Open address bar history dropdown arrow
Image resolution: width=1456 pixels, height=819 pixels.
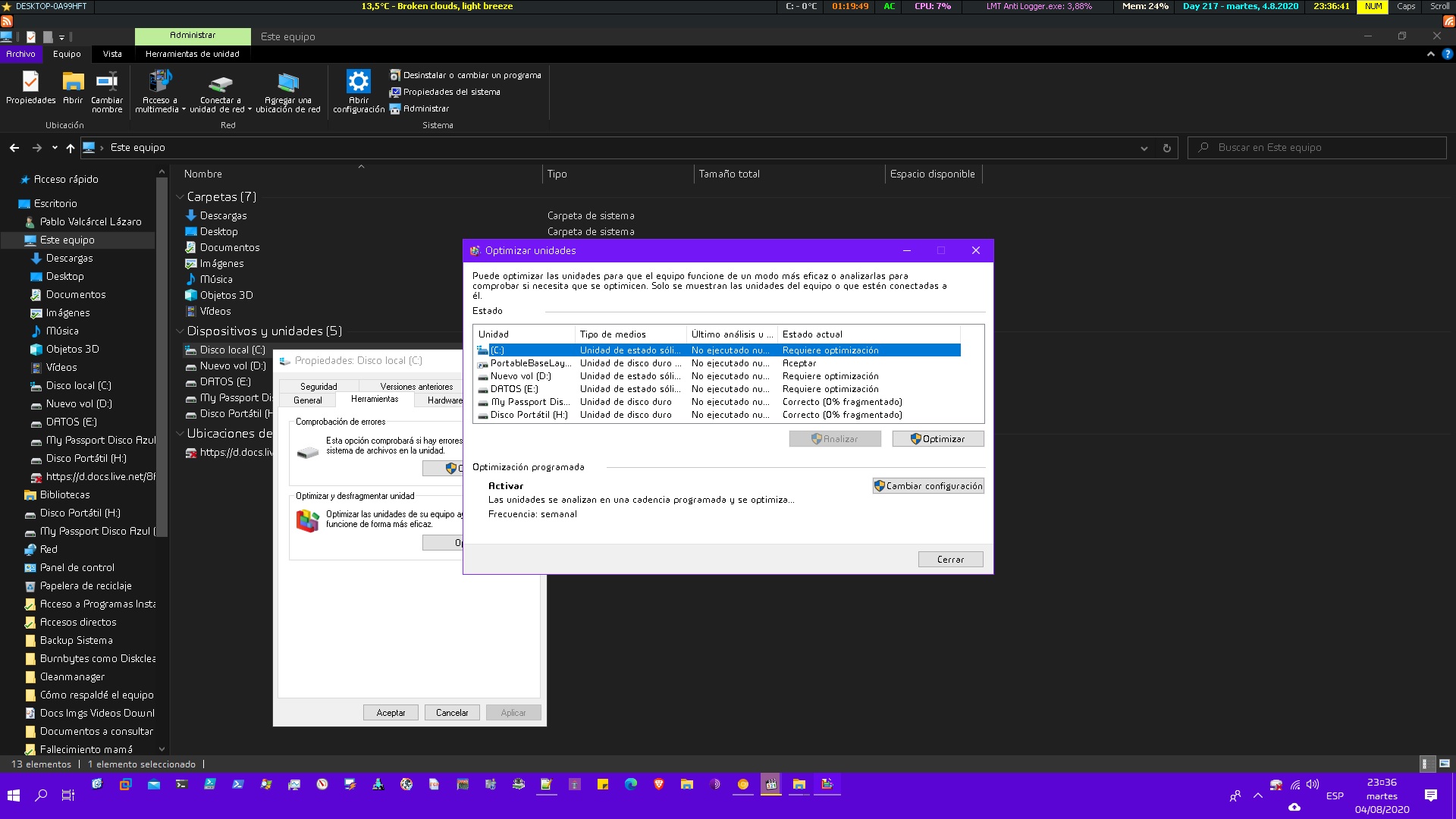[1144, 148]
